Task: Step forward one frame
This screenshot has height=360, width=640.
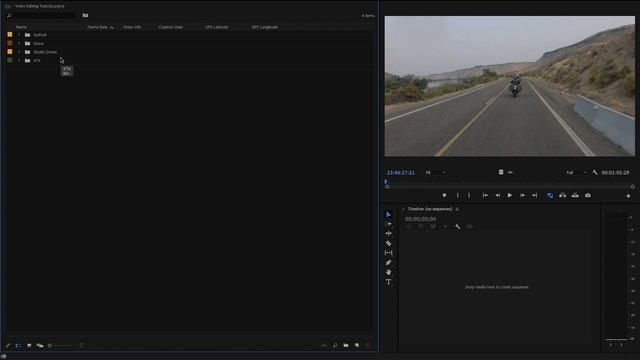Action: 522,196
